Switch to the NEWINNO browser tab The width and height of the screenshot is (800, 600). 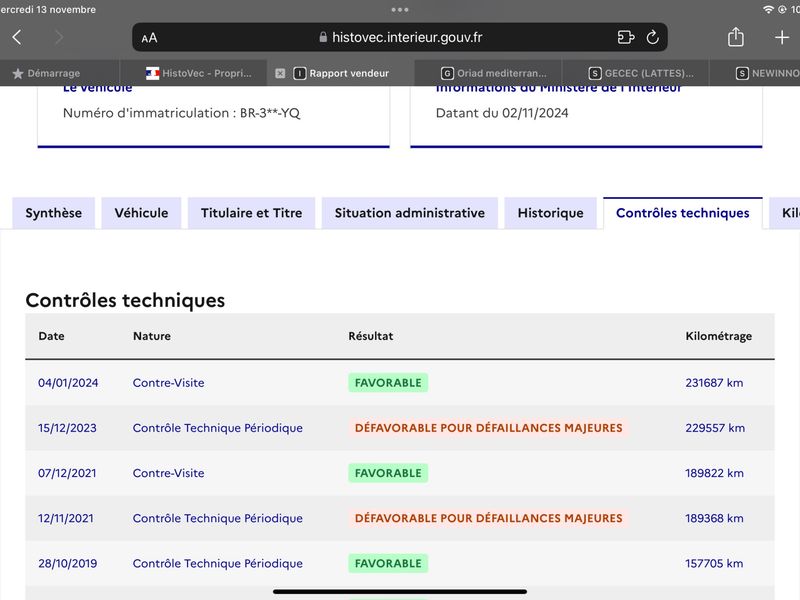click(x=755, y=73)
